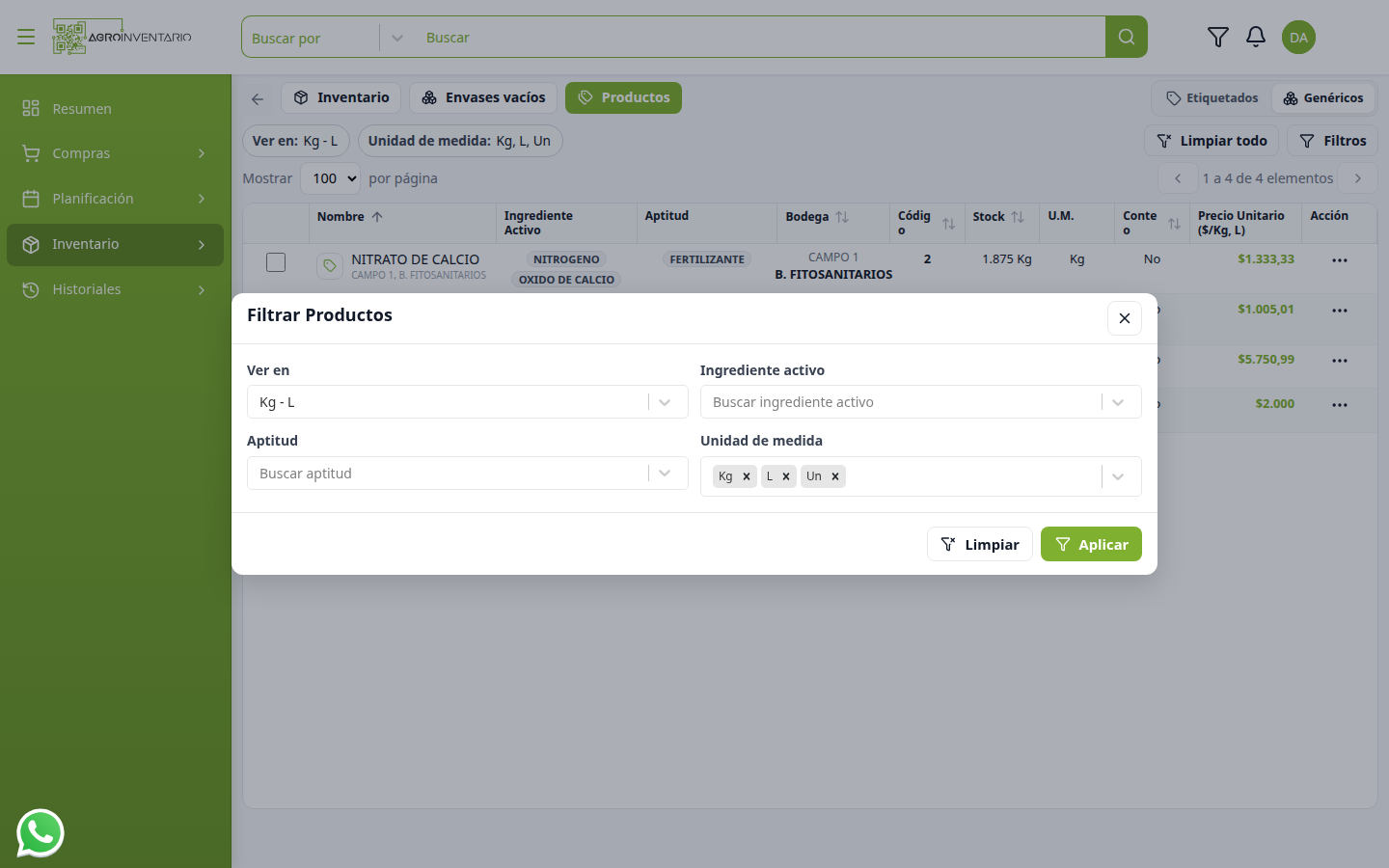This screenshot has height=868, width=1389.
Task: Remove the Un unit tag
Action: pos(835,476)
